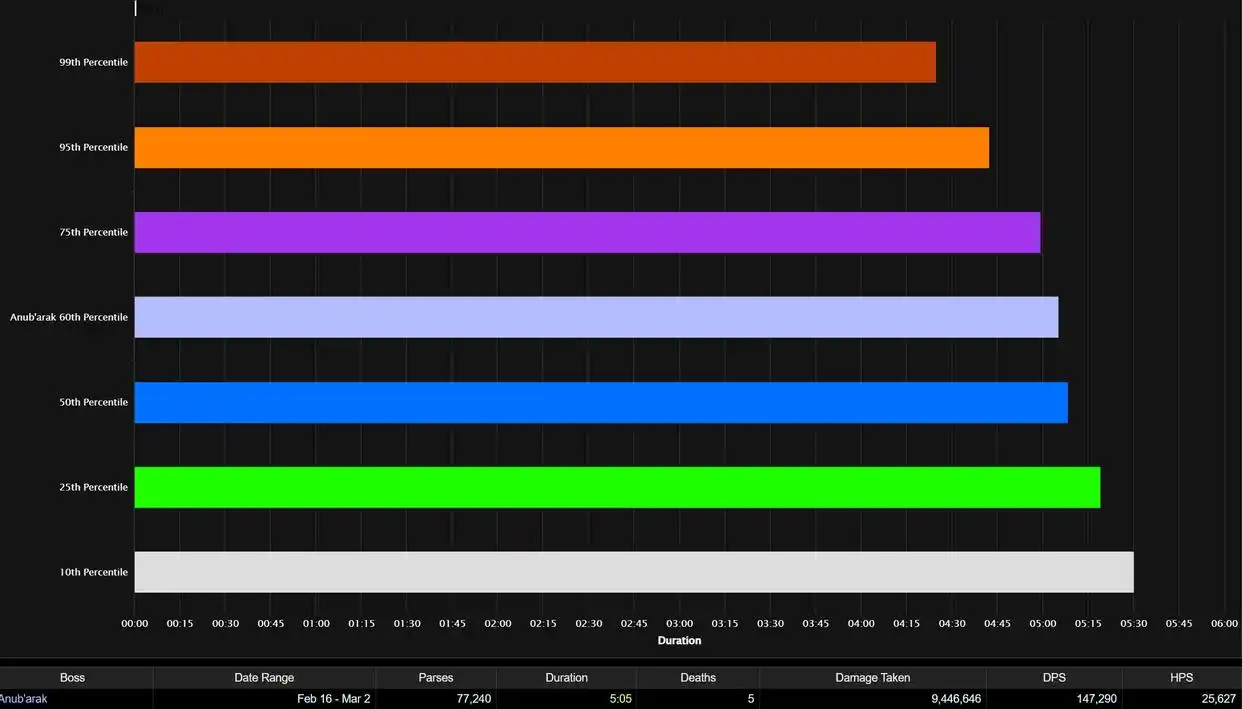Click the 99th Percentile dark orange bar
Screen dimensions: 1242x709
click(x=535, y=62)
